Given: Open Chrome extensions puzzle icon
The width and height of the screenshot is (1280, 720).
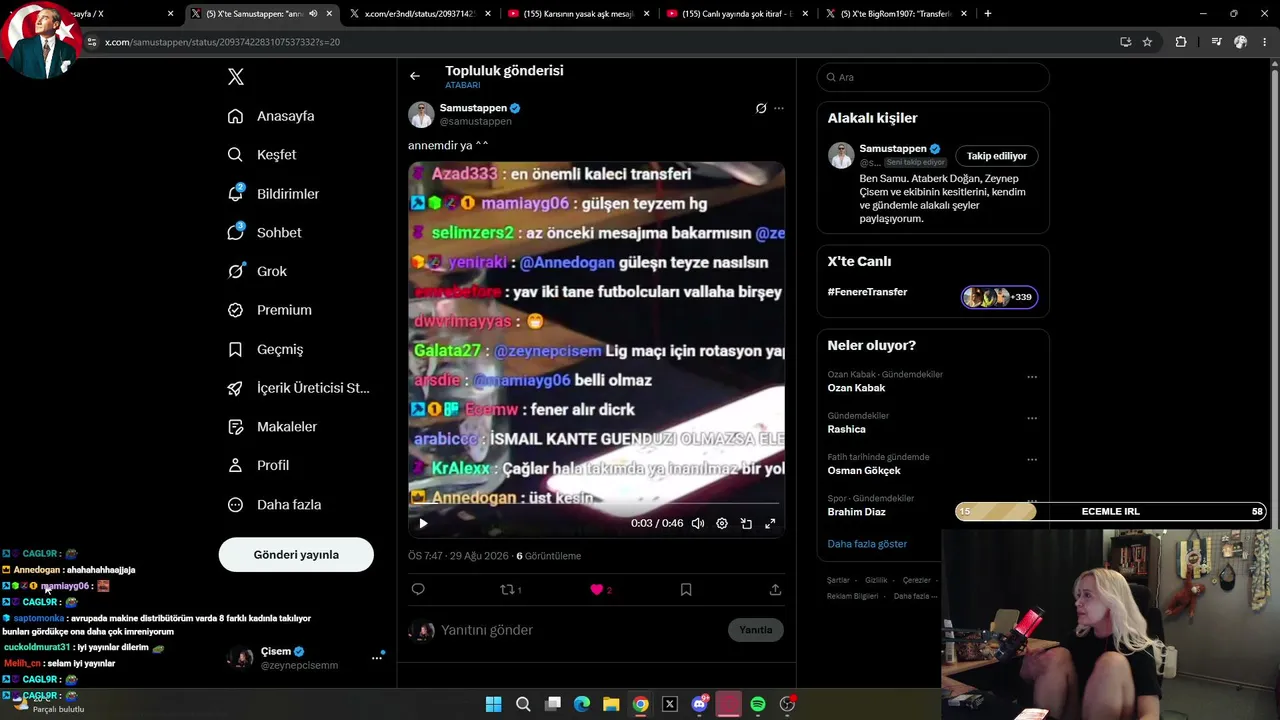Looking at the screenshot, I should coord(1181,42).
